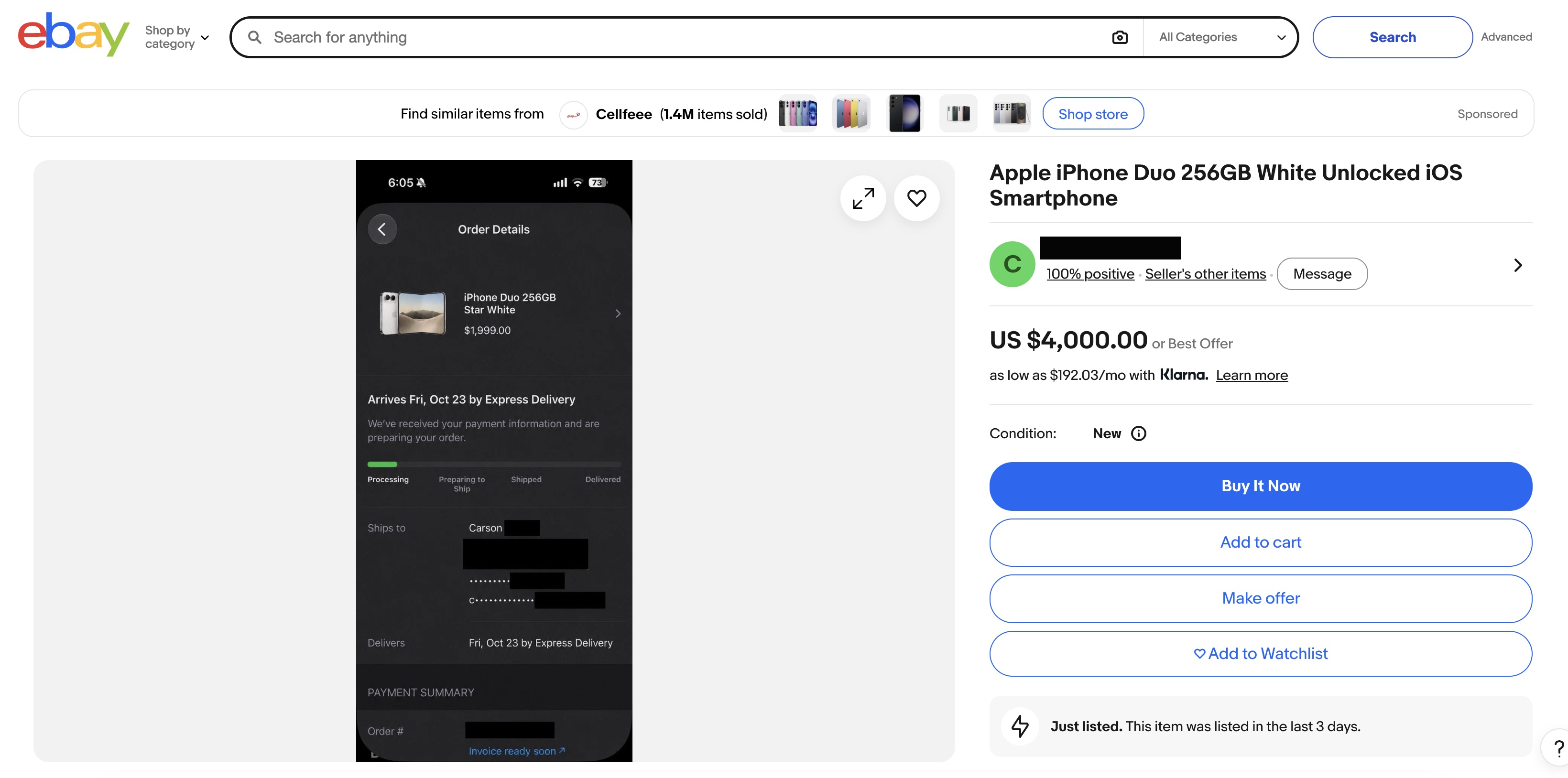1568x778 pixels.
Task: Click the seller's green C avatar
Action: (1012, 265)
